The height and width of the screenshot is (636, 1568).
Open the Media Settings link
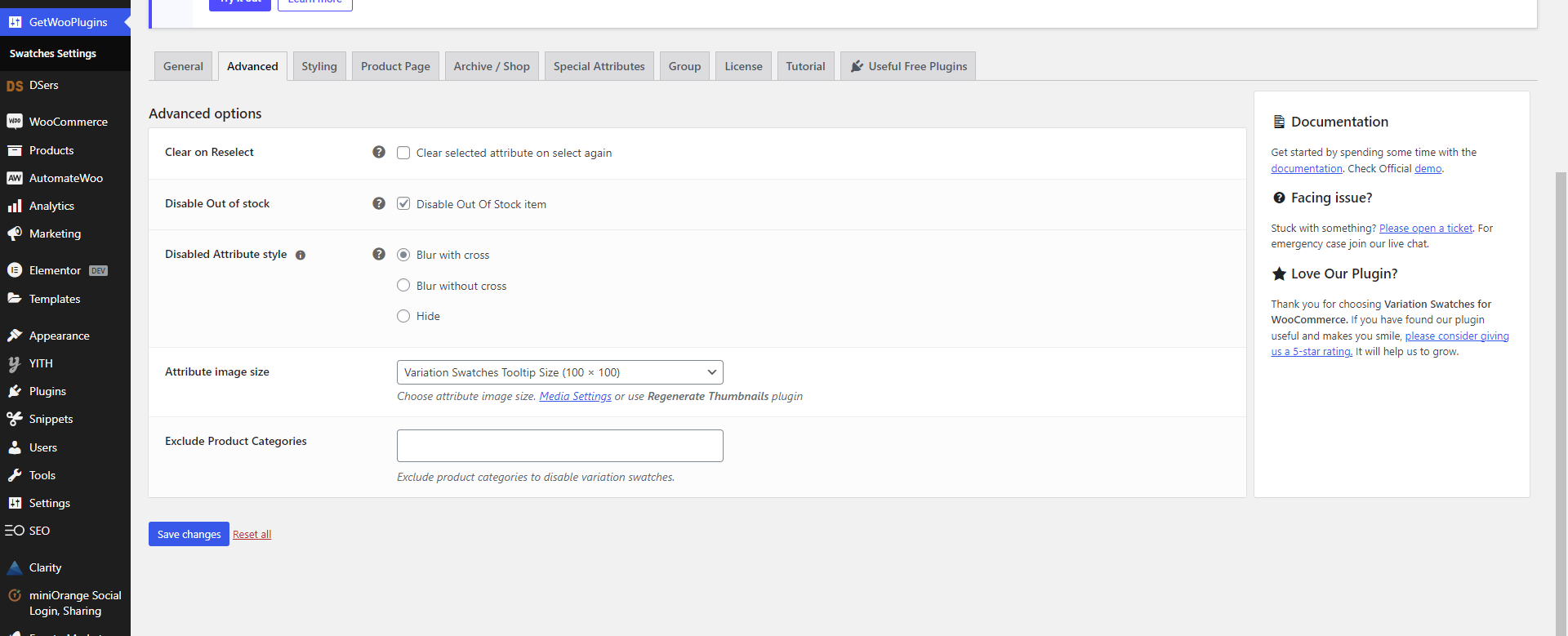point(575,396)
